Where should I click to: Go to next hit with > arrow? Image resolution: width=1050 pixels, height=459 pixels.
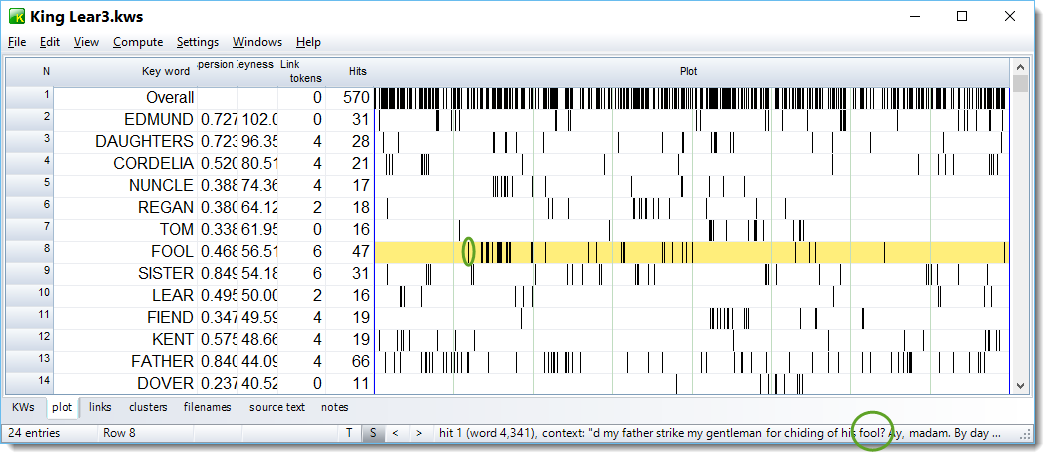tap(418, 433)
